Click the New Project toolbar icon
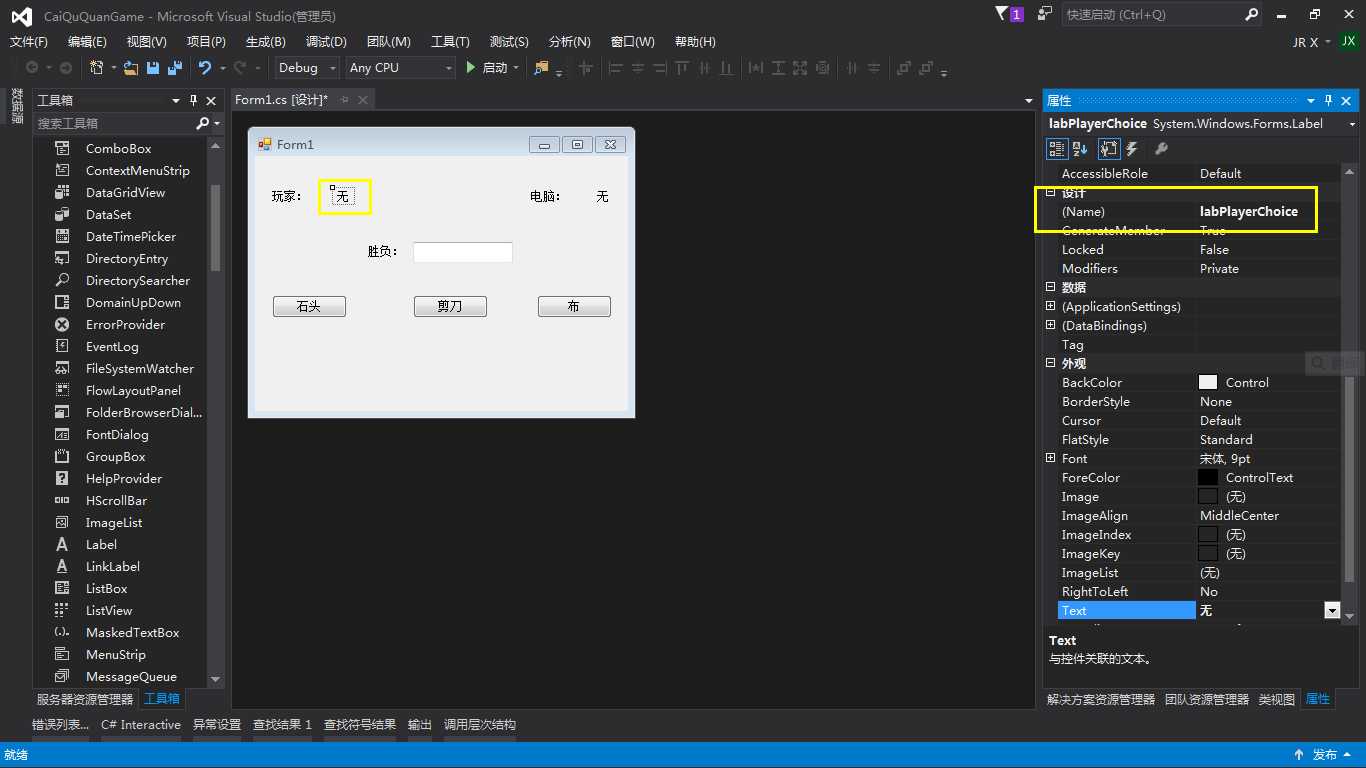The width and height of the screenshot is (1366, 768). click(97, 68)
